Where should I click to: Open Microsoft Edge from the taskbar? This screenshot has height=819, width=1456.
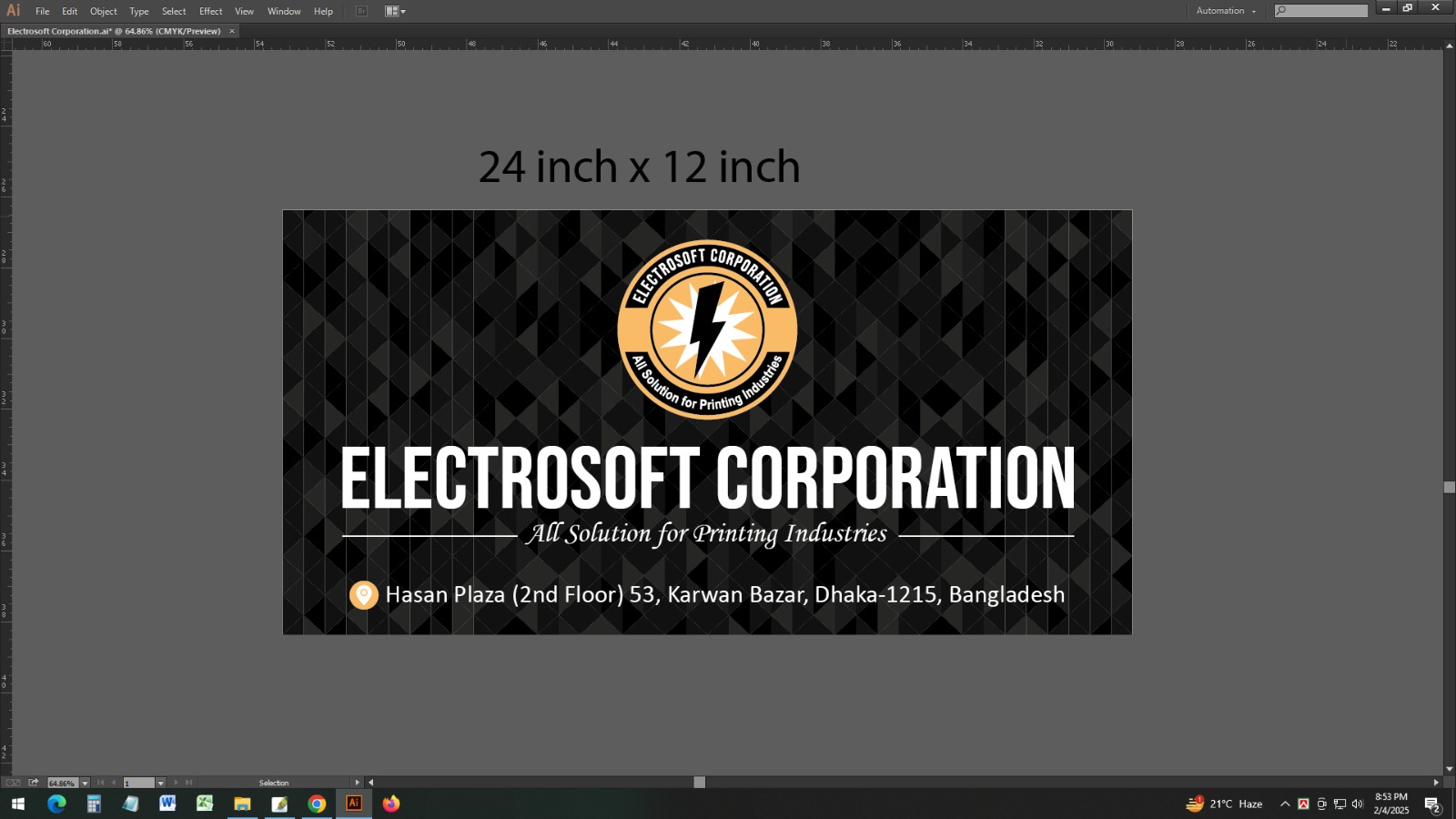56,804
